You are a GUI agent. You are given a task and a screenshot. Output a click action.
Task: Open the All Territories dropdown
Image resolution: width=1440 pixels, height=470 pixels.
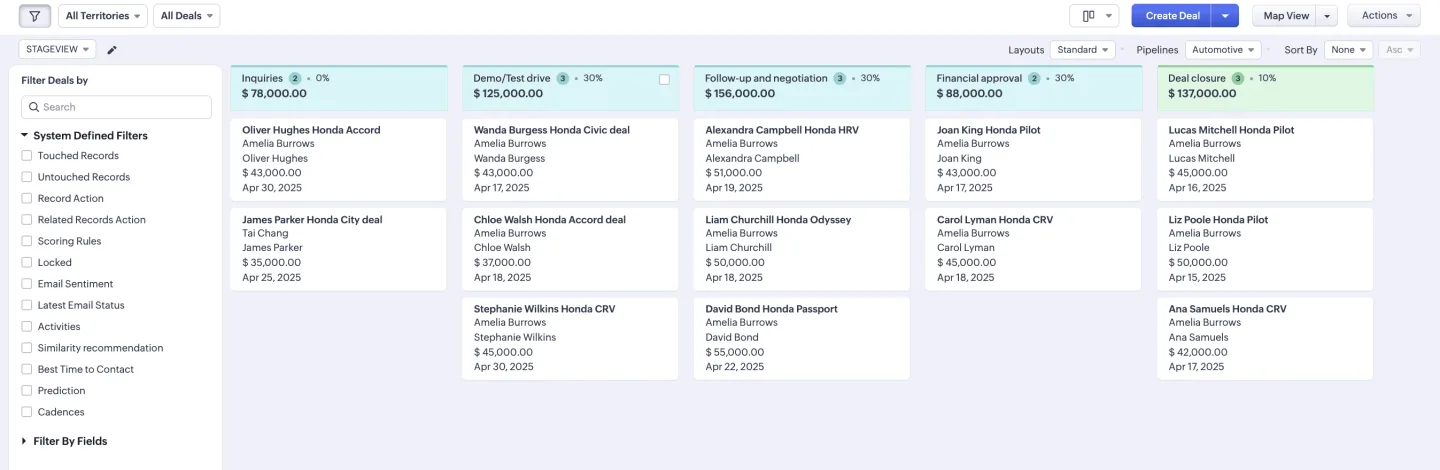[x=102, y=16]
